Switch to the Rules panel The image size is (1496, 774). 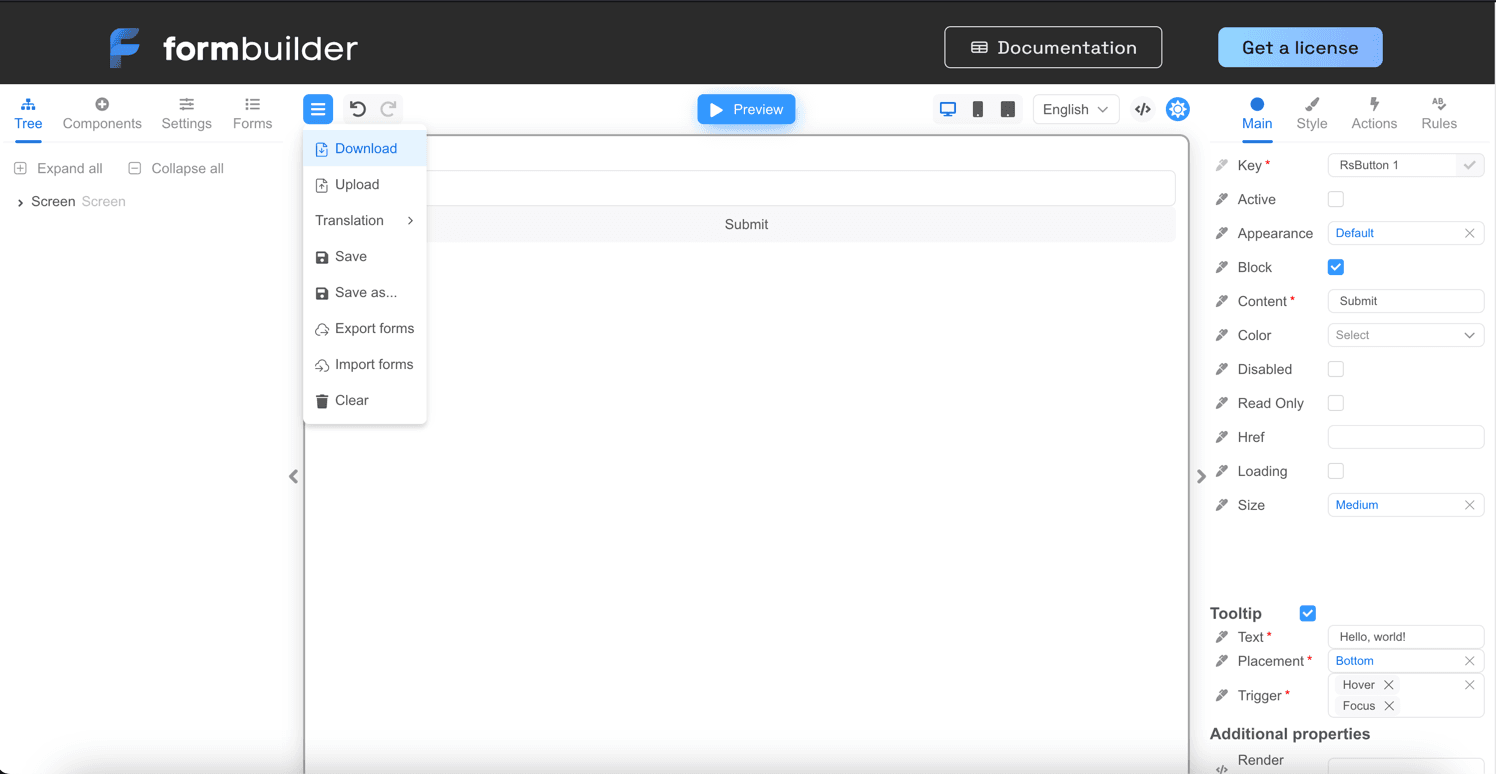[1438, 113]
